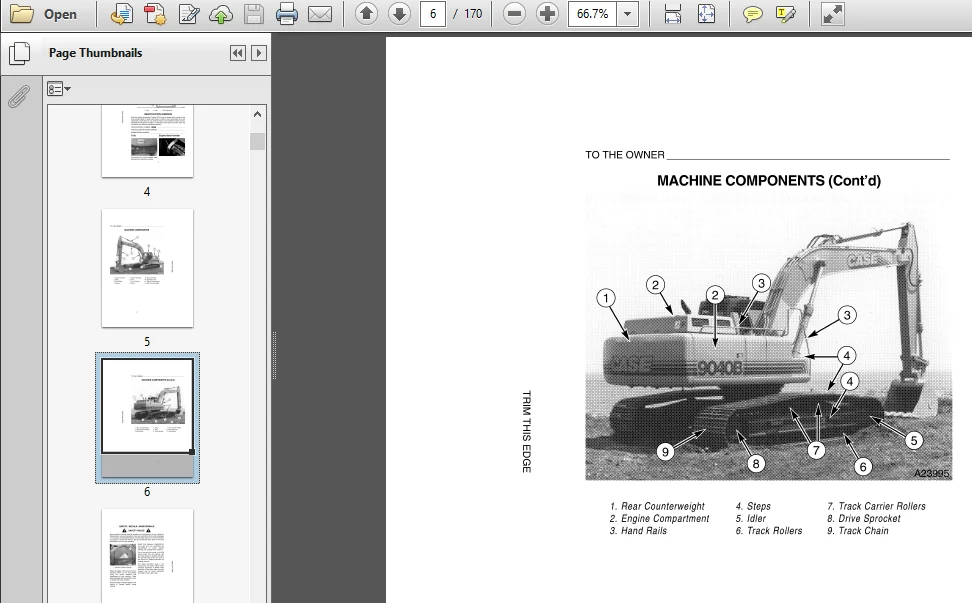Click the Open text button
972x603 pixels.
[x=60, y=14]
